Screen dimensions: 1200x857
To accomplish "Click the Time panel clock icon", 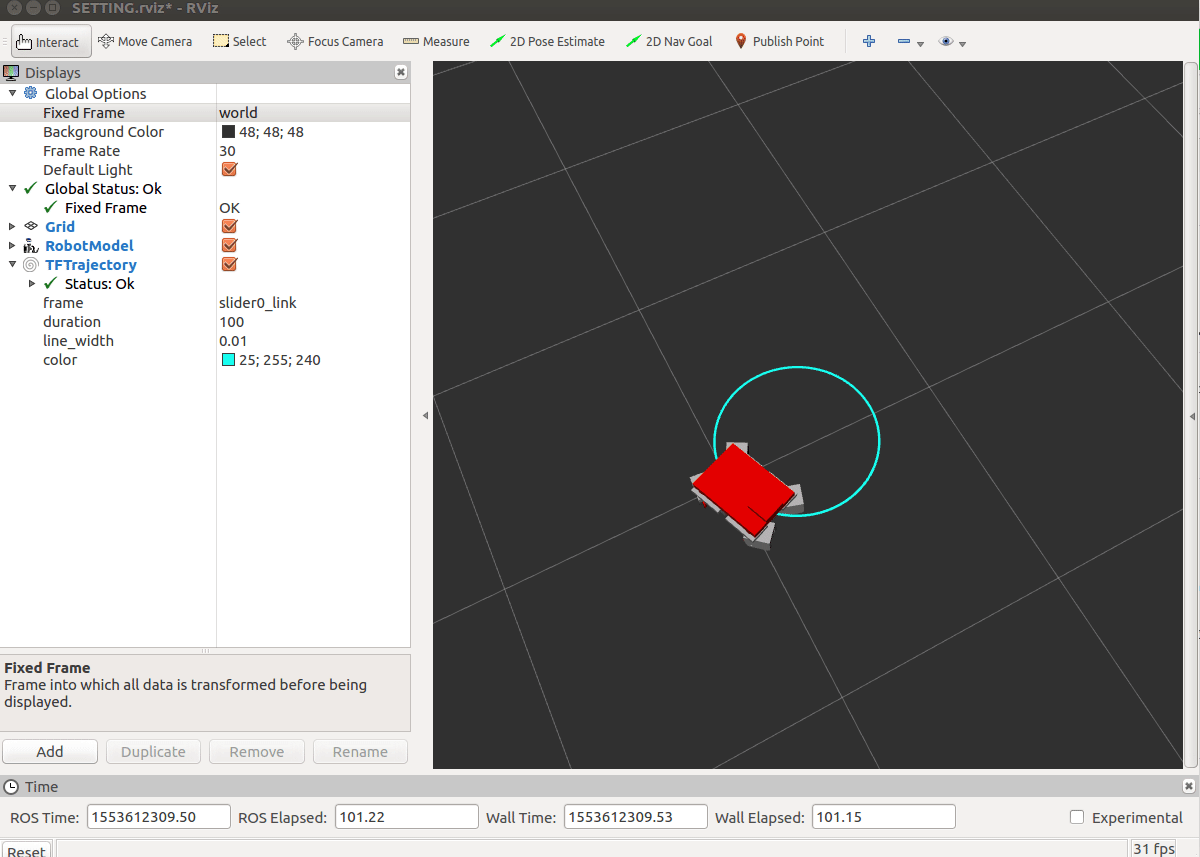I will point(11,786).
